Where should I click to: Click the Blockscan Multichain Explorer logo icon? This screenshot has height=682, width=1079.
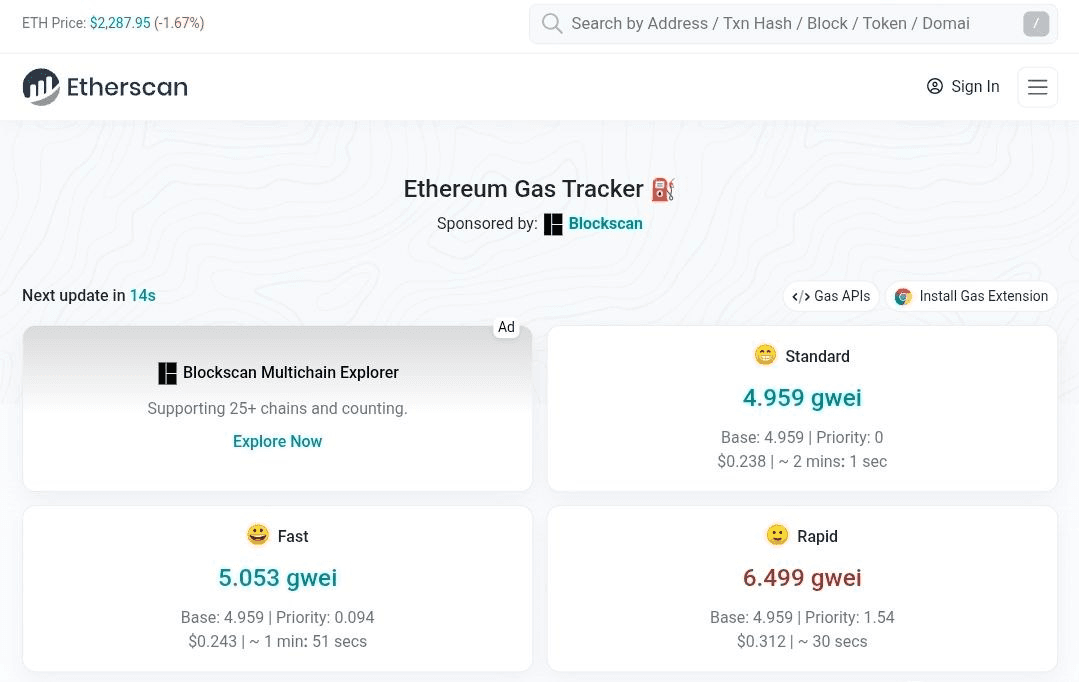(167, 373)
